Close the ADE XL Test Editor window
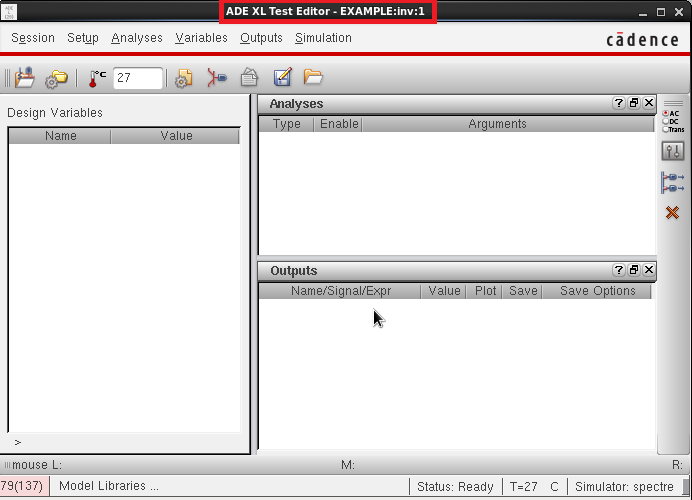The image size is (692, 500). (x=679, y=12)
